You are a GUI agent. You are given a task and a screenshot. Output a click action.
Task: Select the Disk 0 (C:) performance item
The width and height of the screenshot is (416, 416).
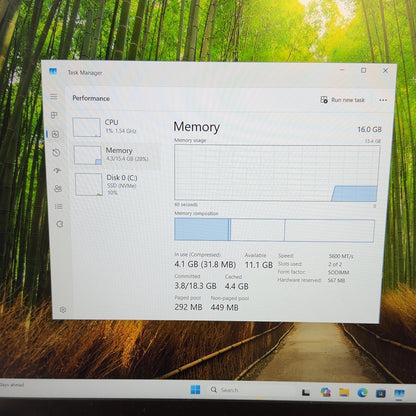[x=117, y=184]
